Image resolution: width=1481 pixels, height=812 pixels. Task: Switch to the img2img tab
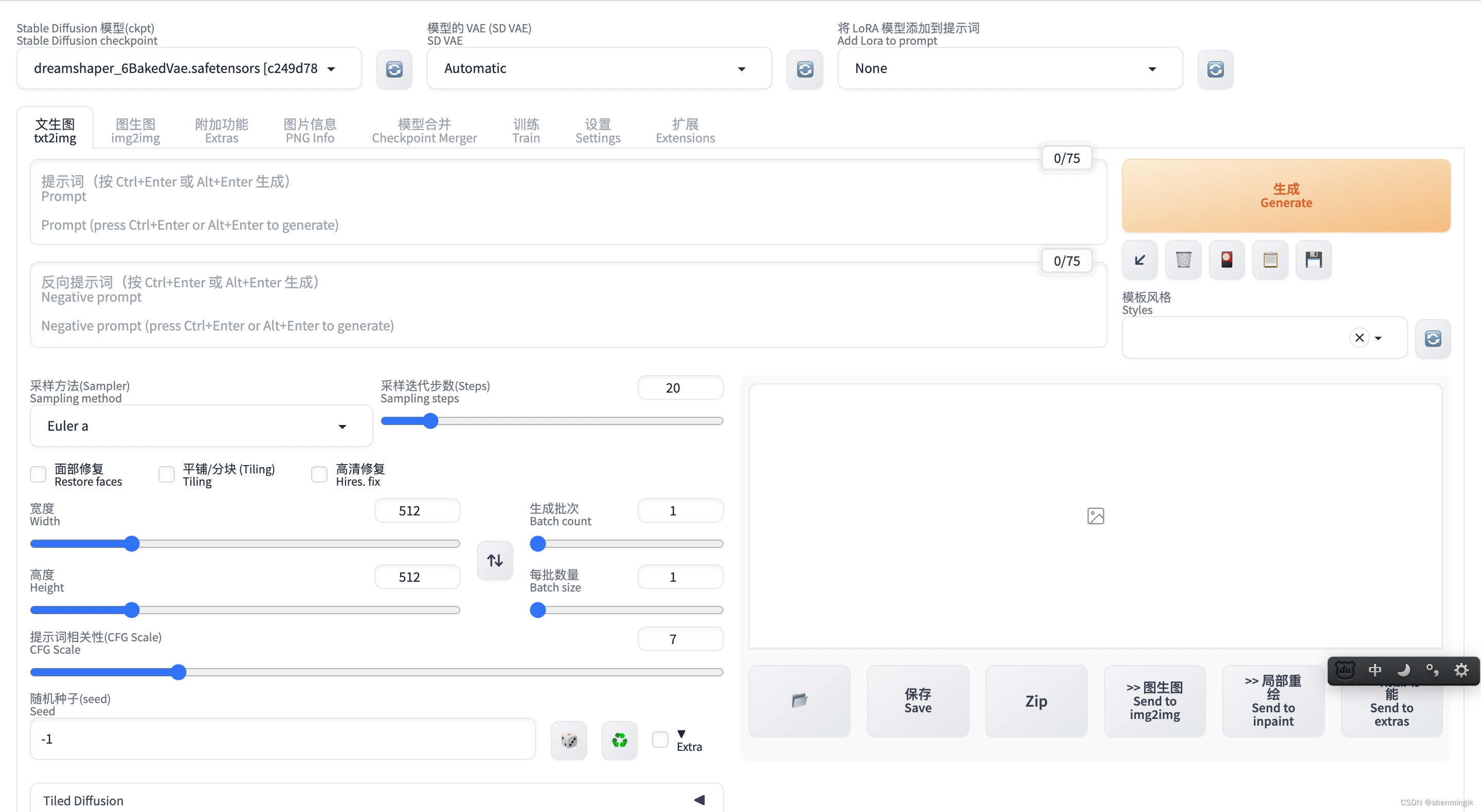(x=135, y=131)
